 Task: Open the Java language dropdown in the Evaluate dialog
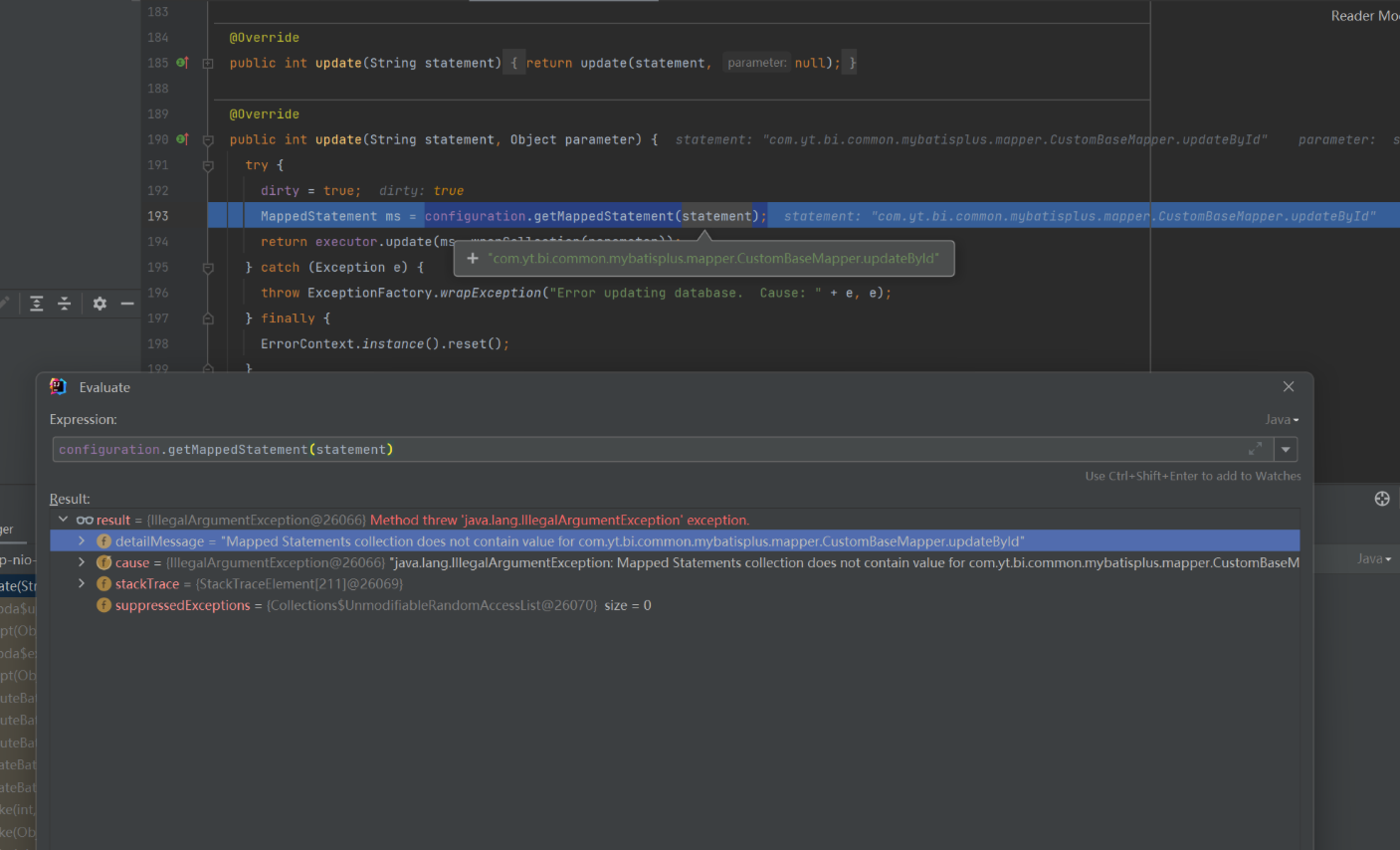point(1280,419)
